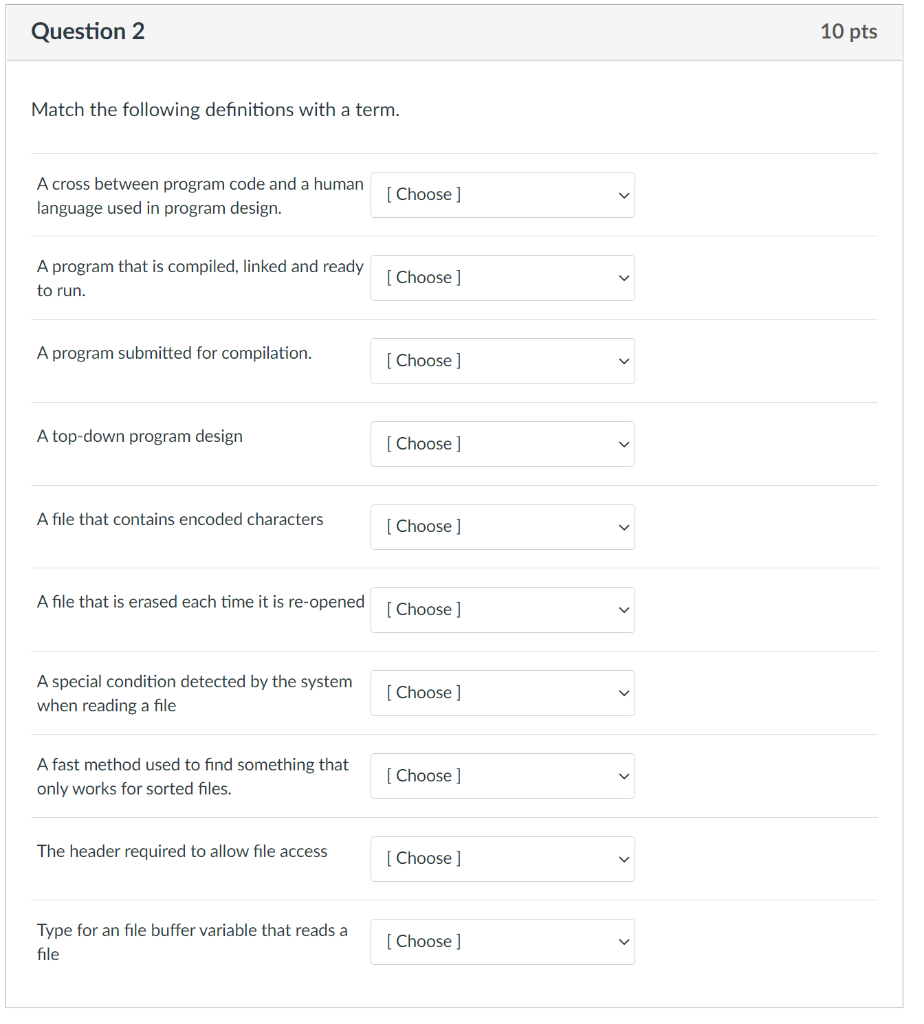The image size is (924, 1024).
Task: Open dropdown for 'header required to allow file access'
Action: [x=502, y=859]
